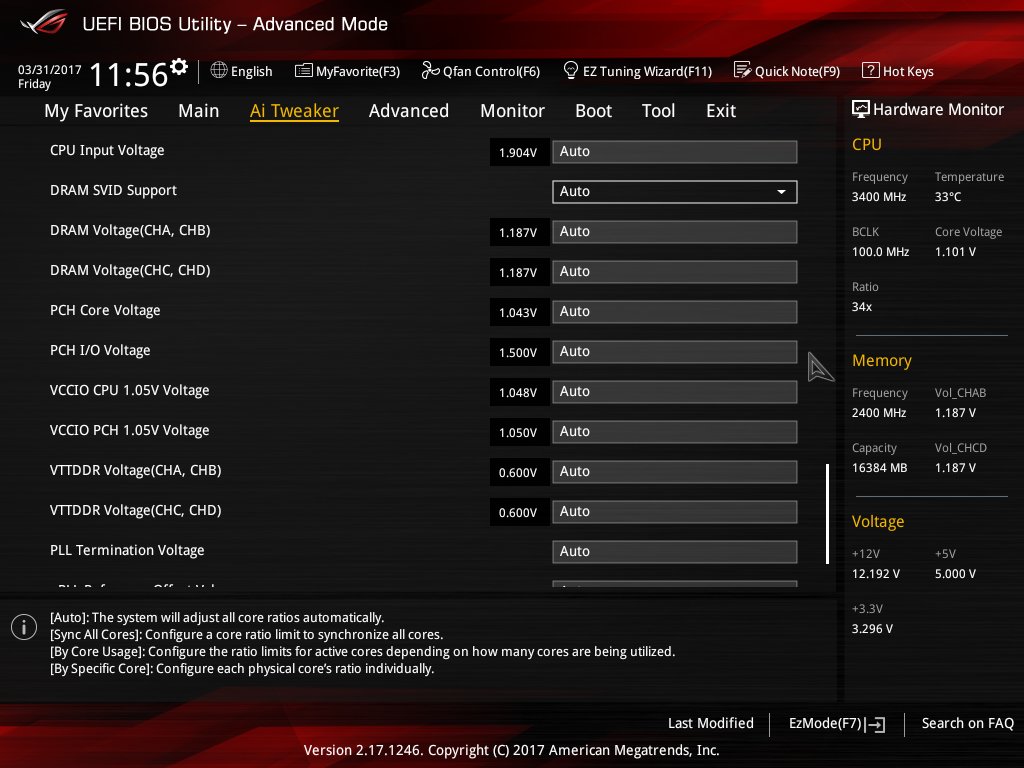This screenshot has height=768, width=1024.
Task: Click the MyFavorite list icon
Action: [304, 71]
